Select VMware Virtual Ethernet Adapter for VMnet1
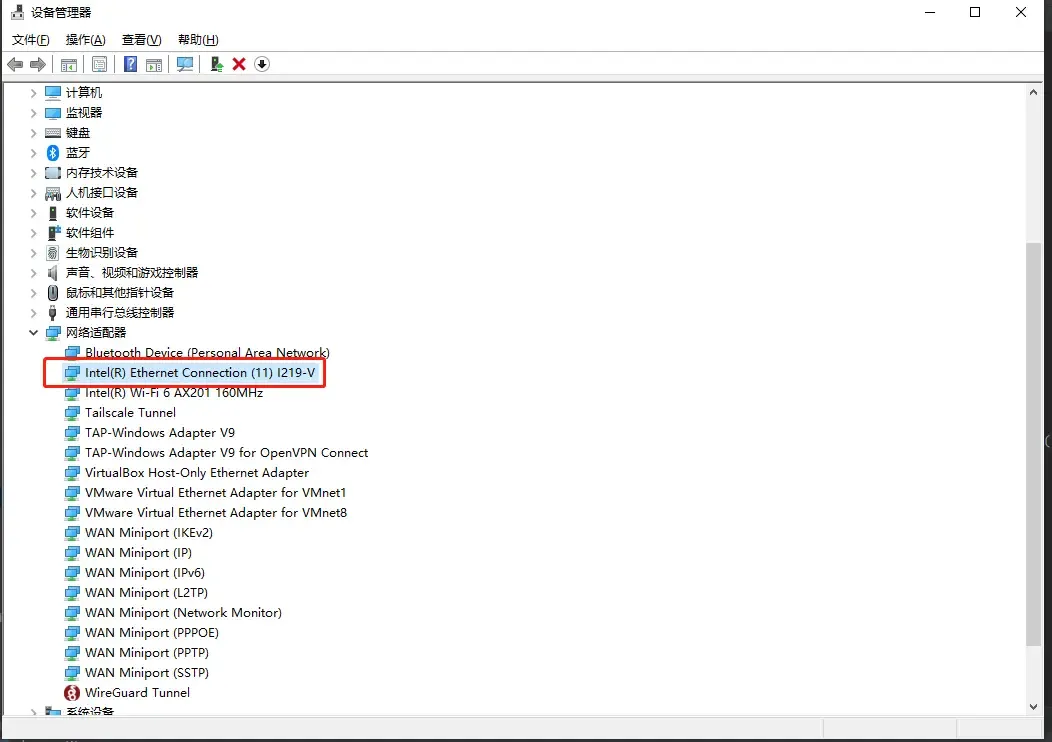 tap(215, 493)
